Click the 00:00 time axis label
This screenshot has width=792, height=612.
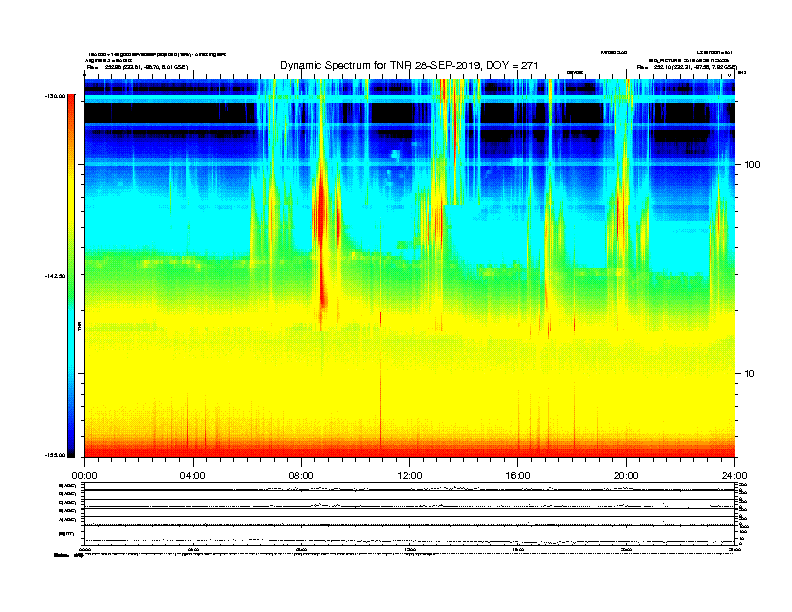click(84, 476)
